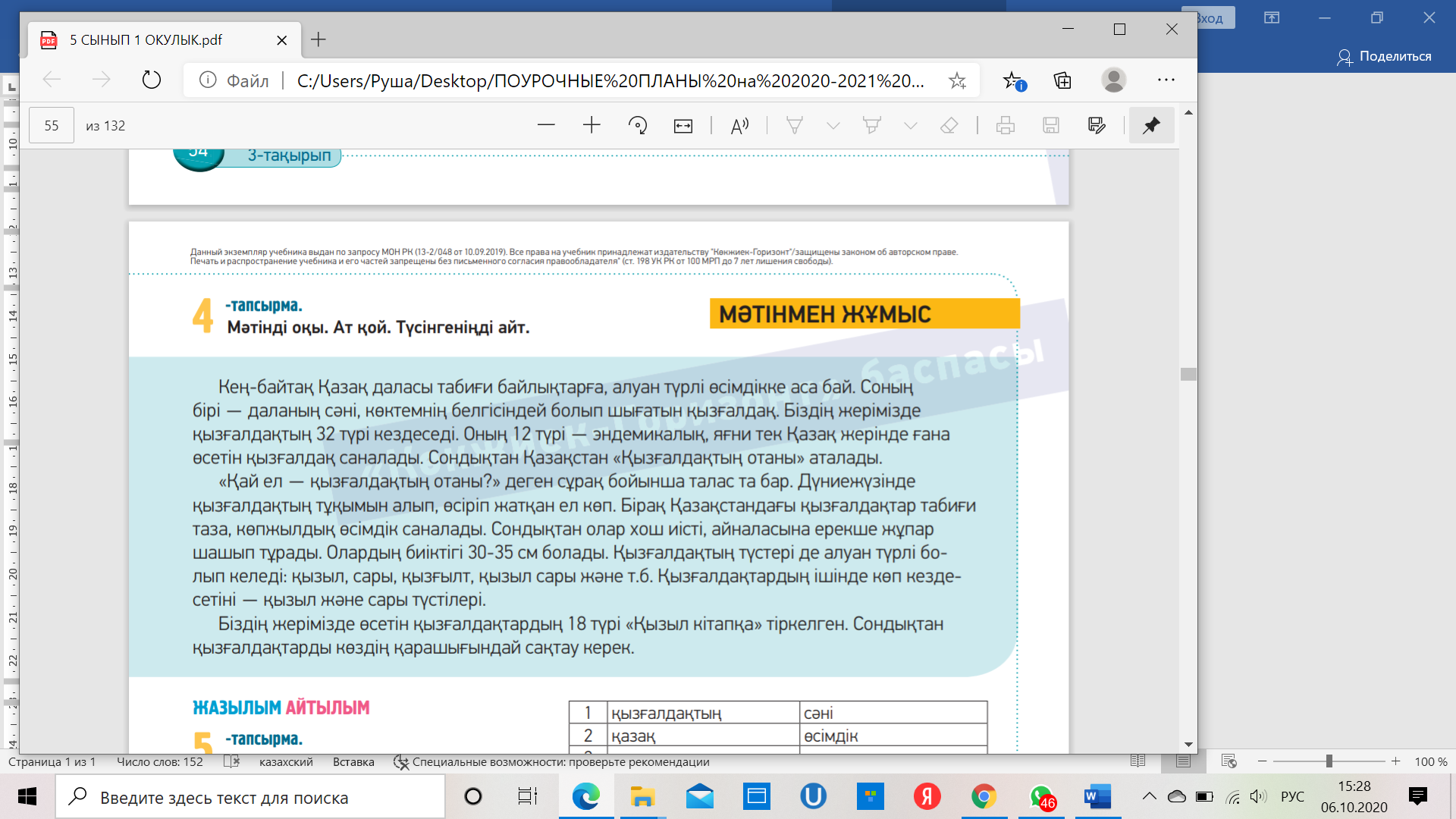The height and width of the screenshot is (819, 1456).
Task: Show hidden system tray icons
Action: point(1150,796)
